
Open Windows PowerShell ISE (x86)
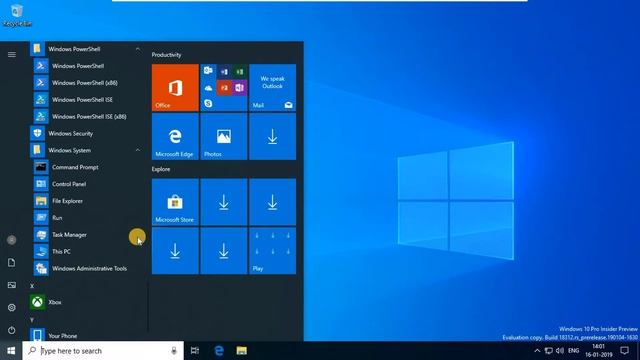(x=88, y=116)
